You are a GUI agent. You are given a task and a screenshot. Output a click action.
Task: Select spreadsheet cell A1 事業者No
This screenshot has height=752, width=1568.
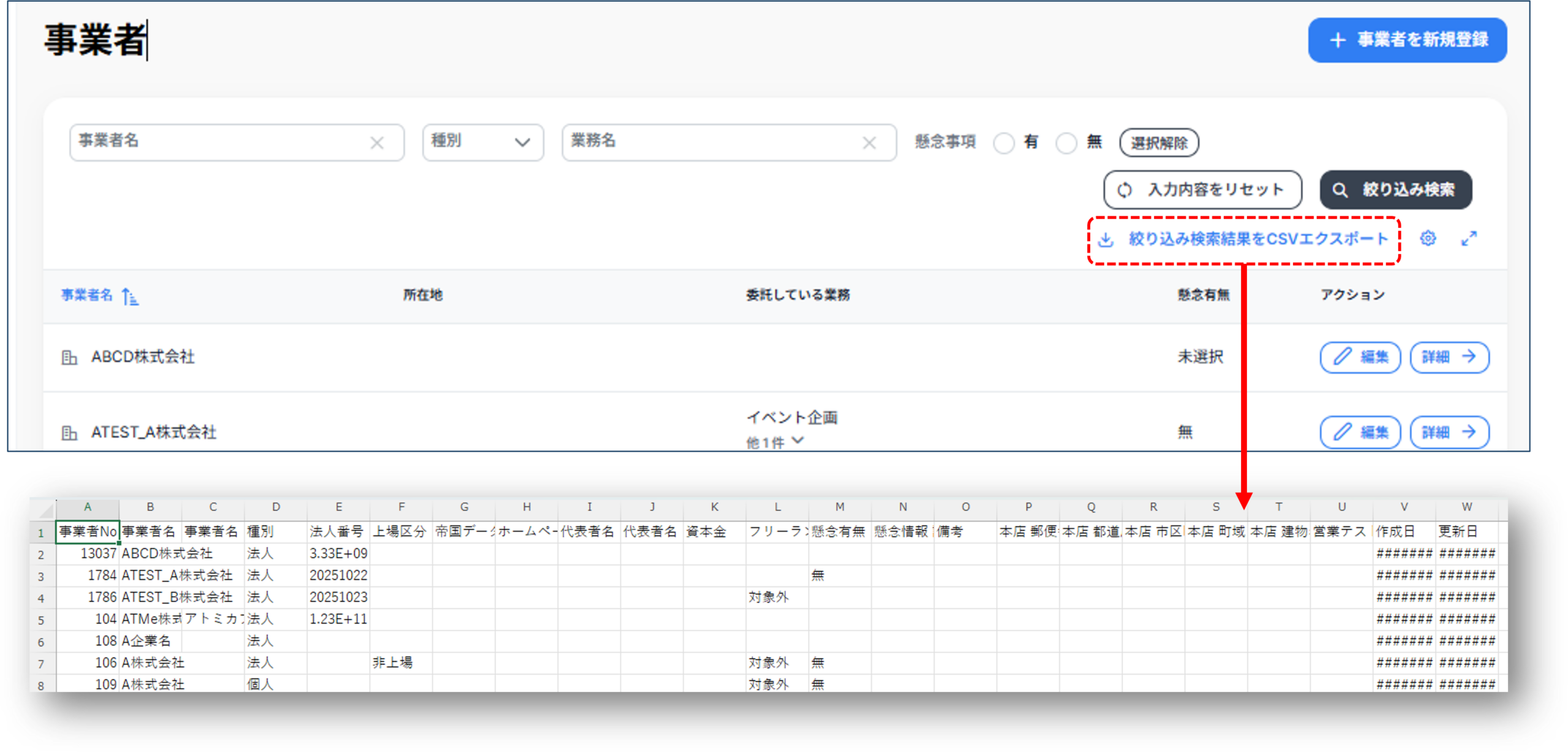pos(88,531)
